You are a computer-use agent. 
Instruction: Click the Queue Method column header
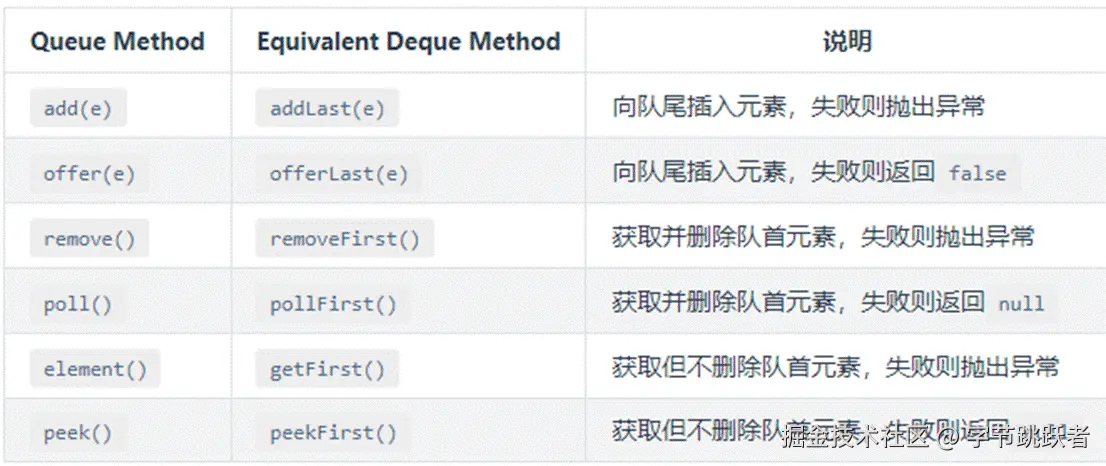(x=117, y=42)
